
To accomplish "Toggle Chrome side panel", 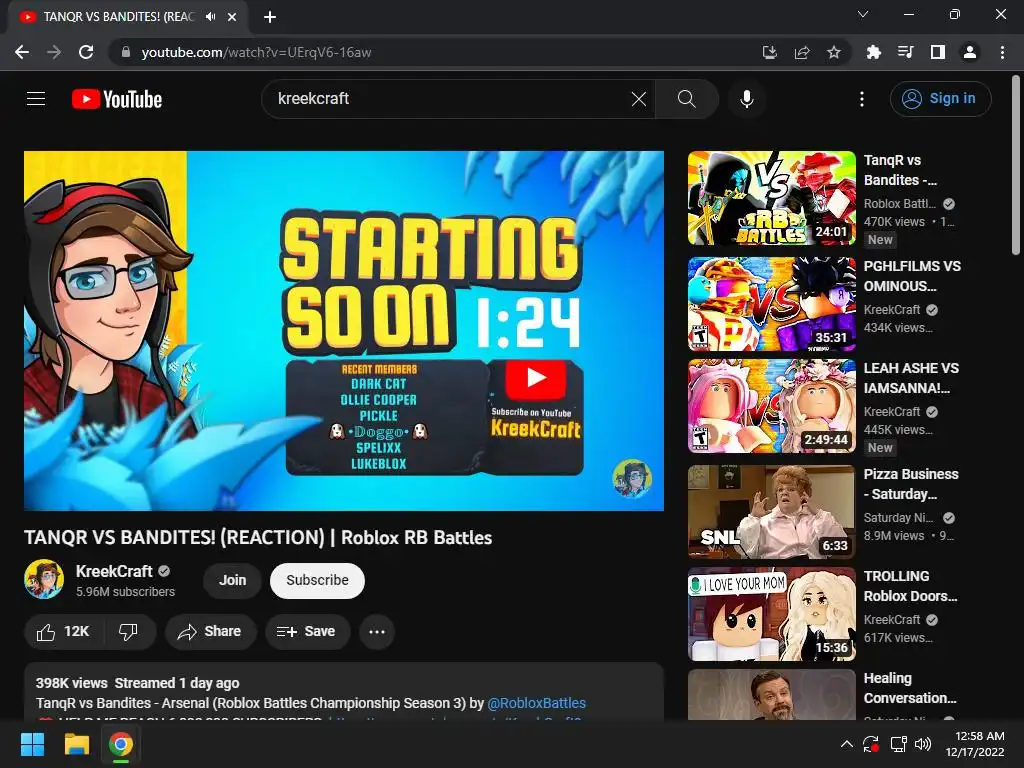I will pyautogui.click(x=938, y=52).
